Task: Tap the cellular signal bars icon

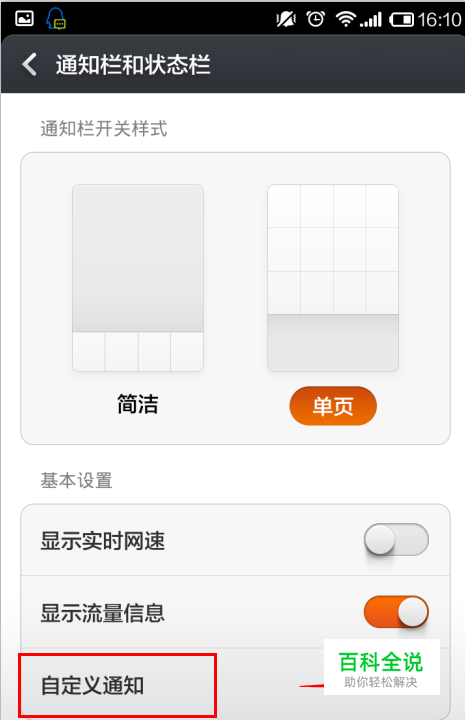Action: 370,20
